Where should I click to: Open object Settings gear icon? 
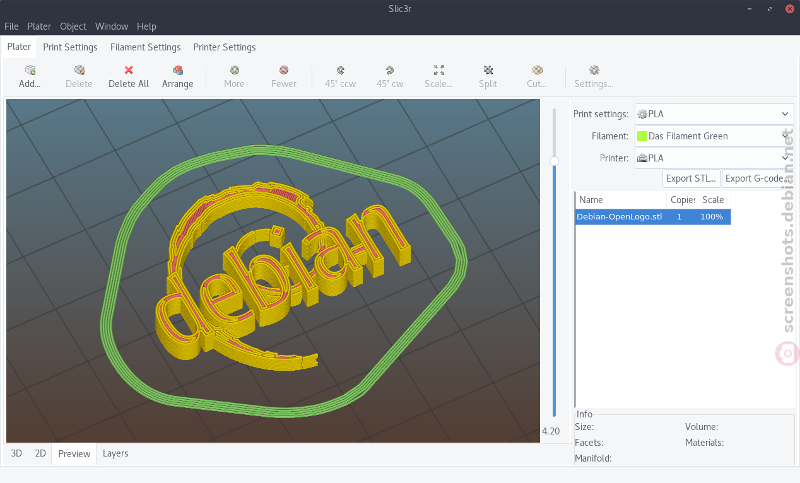[594, 70]
